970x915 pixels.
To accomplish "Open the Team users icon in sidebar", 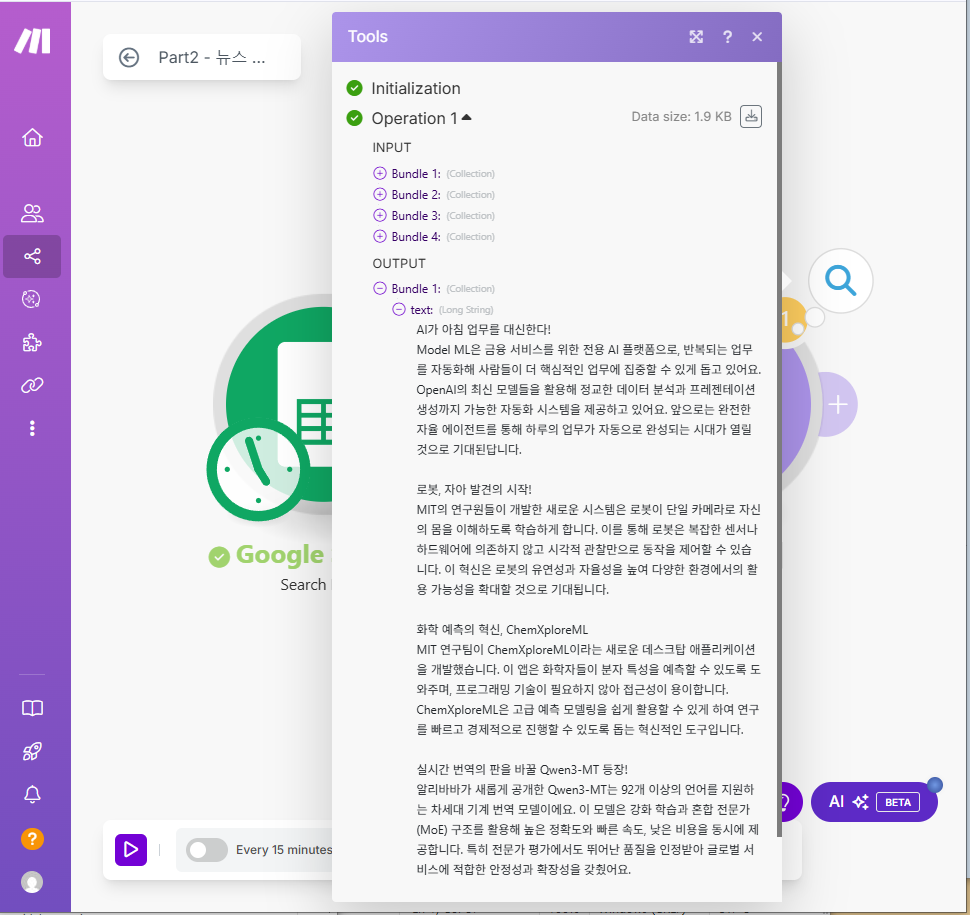I will point(32,213).
